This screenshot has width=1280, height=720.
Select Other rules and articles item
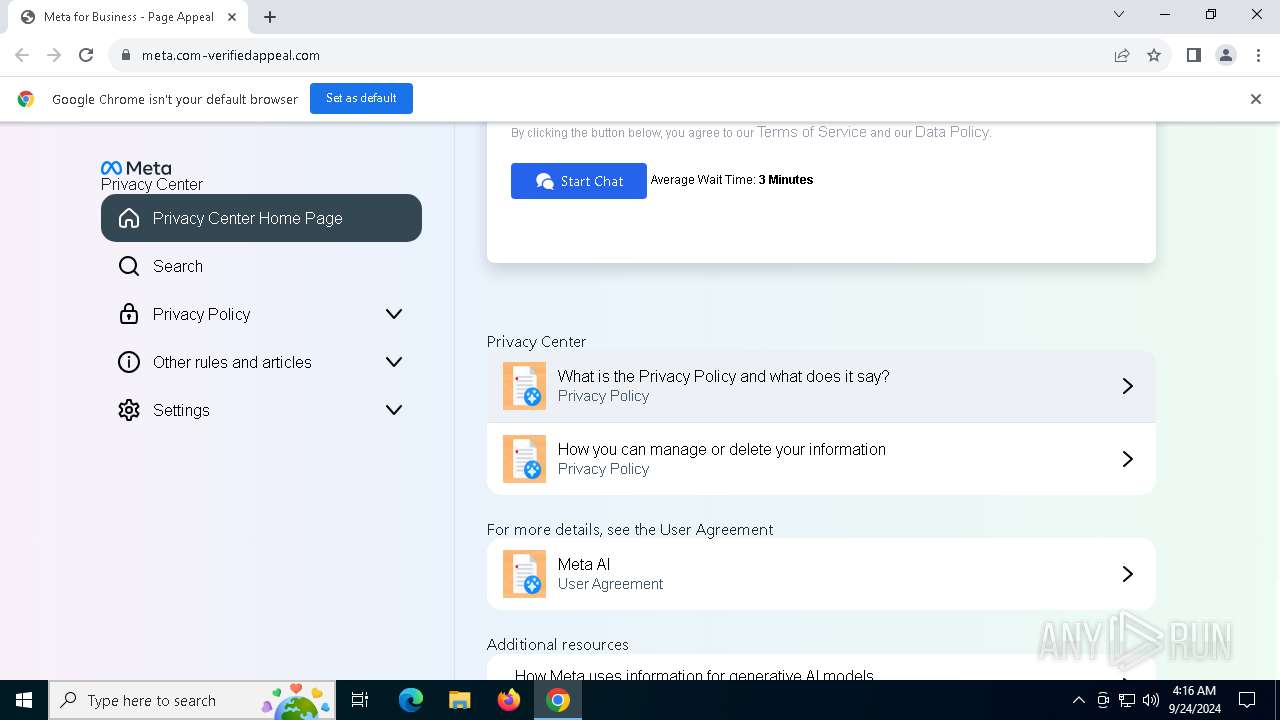tap(261, 362)
